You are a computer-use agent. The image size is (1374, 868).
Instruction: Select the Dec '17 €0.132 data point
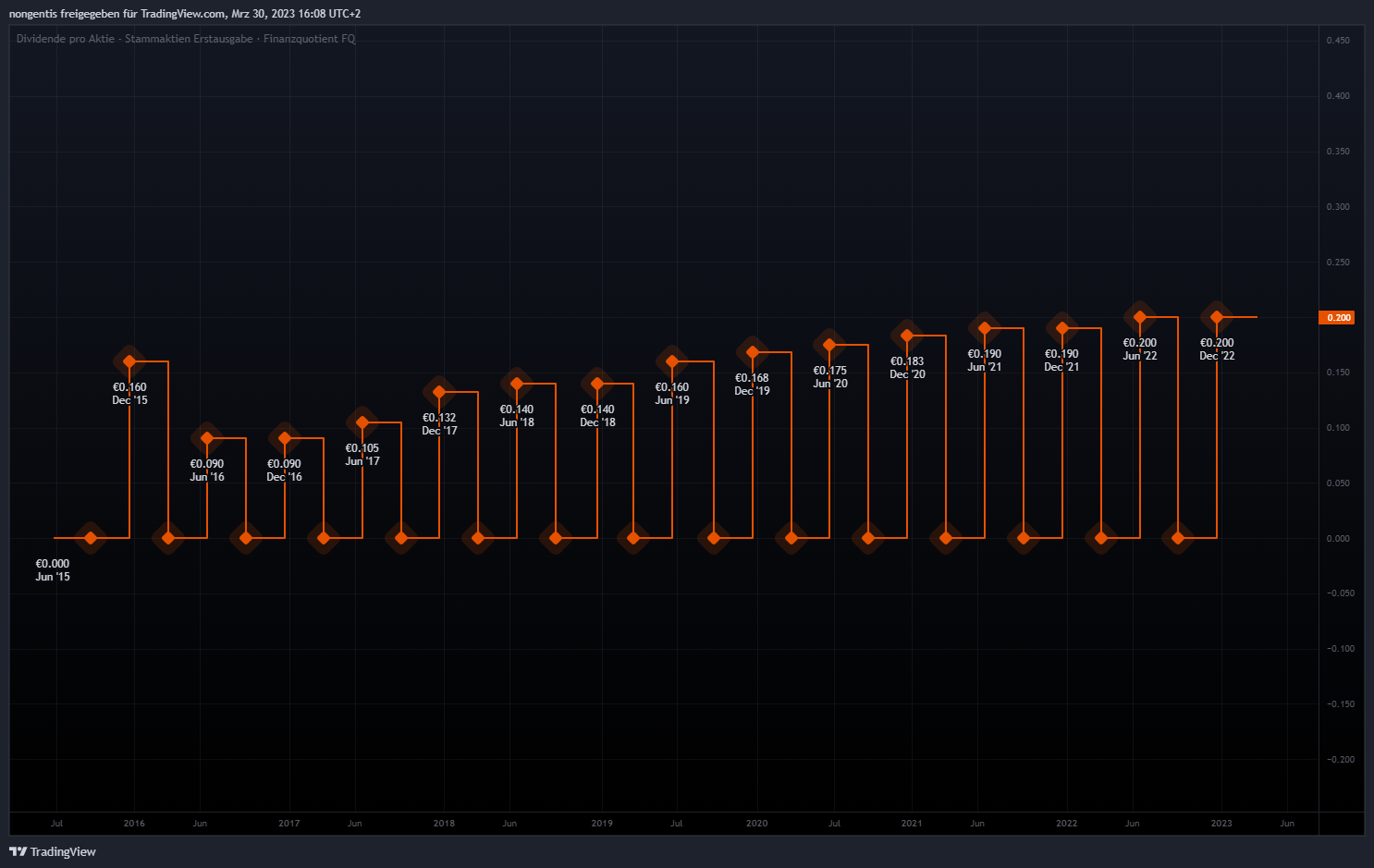point(439,392)
